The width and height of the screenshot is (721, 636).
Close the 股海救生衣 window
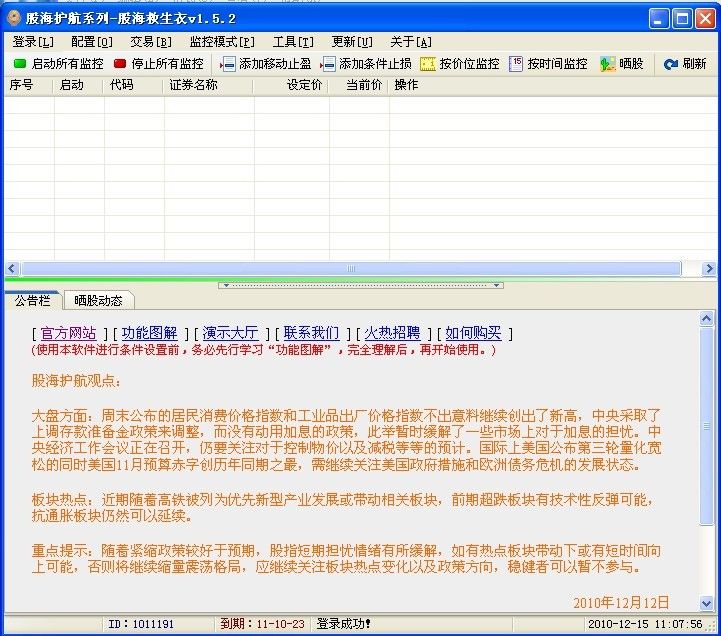point(705,19)
